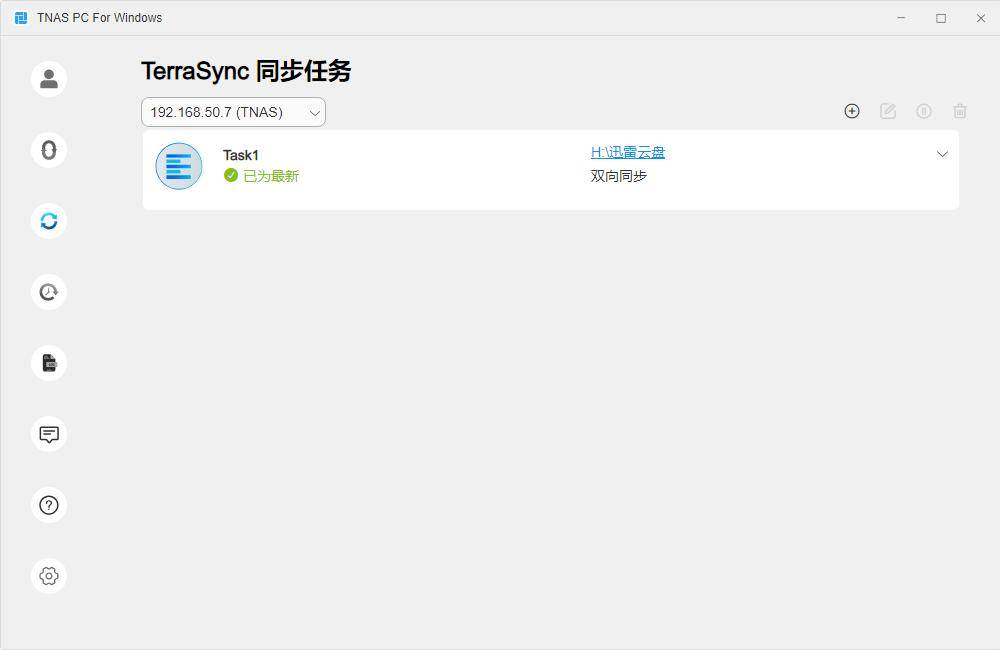Click the blue Task1 list thumbnail icon
The height and width of the screenshot is (650, 1000).
179,166
